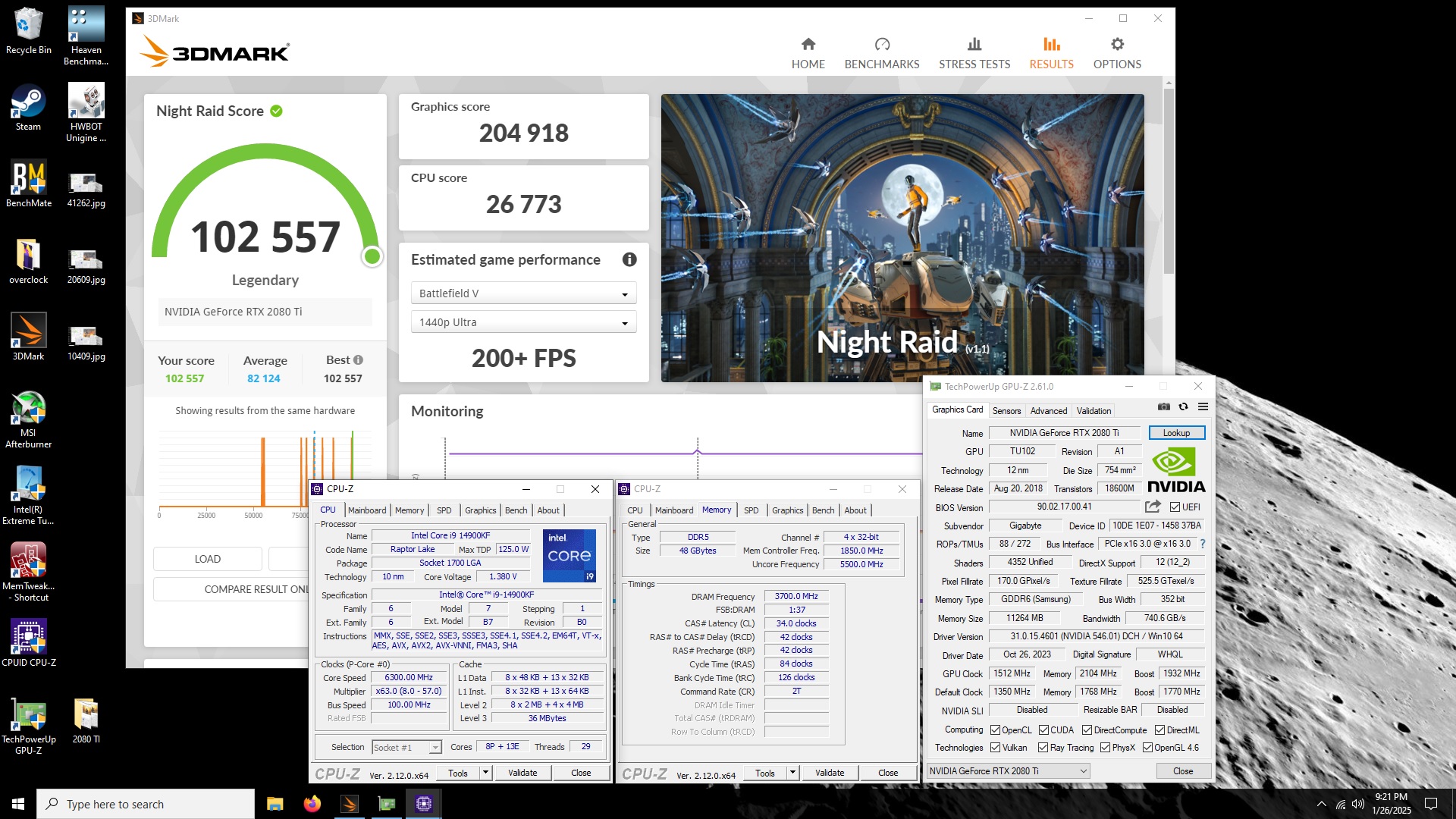Toggle the DirectML checkbox in GPU-Z
The height and width of the screenshot is (819, 1456).
coord(1160,730)
